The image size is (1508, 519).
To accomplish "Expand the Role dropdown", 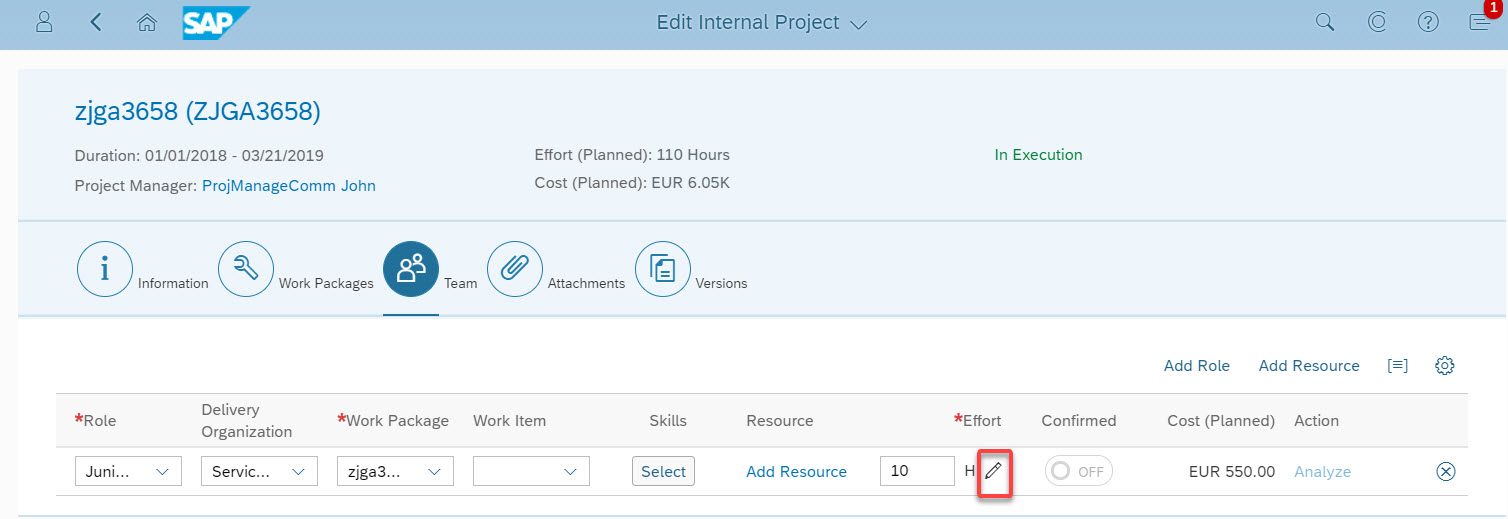I will click(128, 471).
